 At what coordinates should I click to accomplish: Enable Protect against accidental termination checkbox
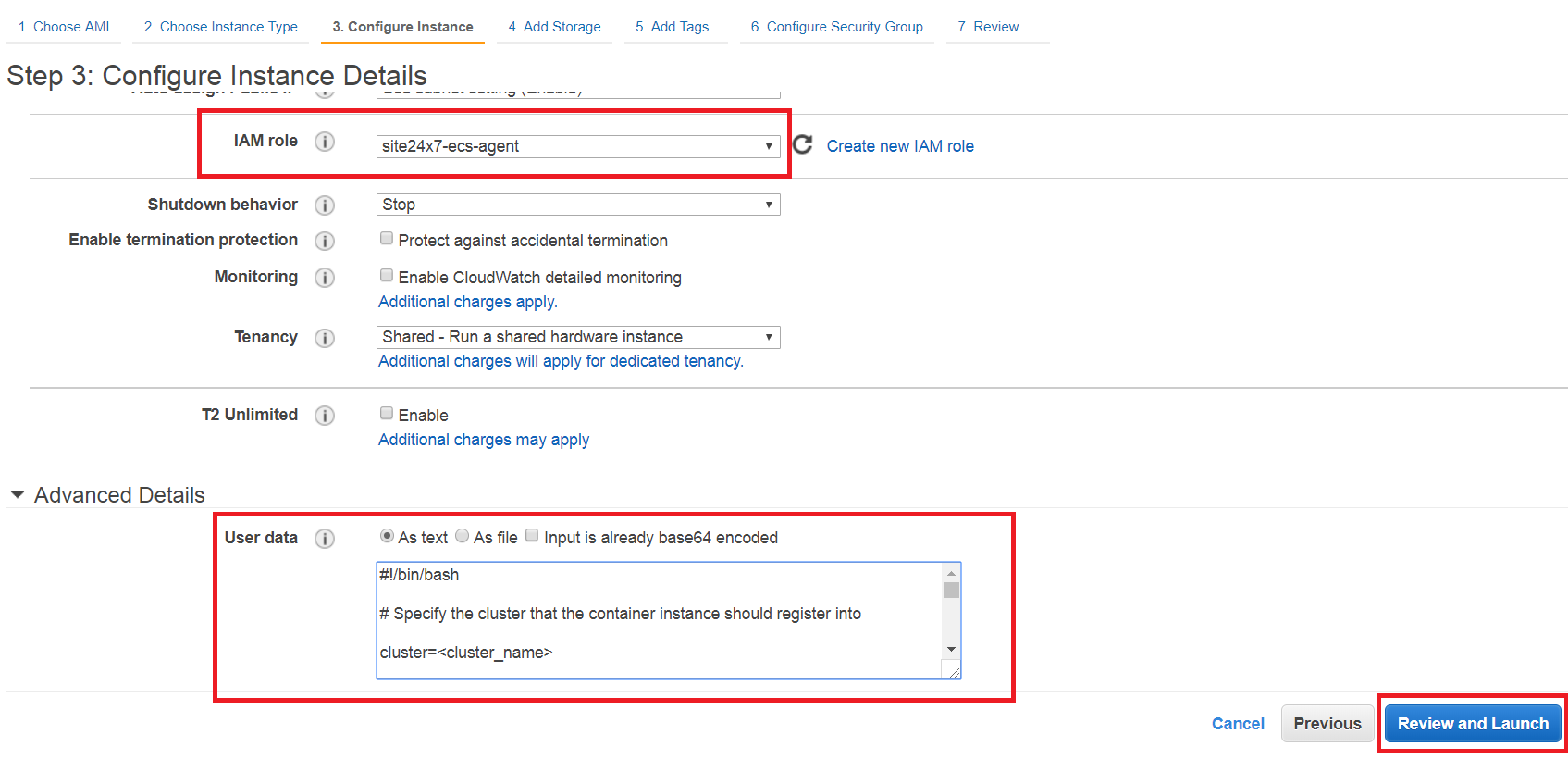click(387, 239)
